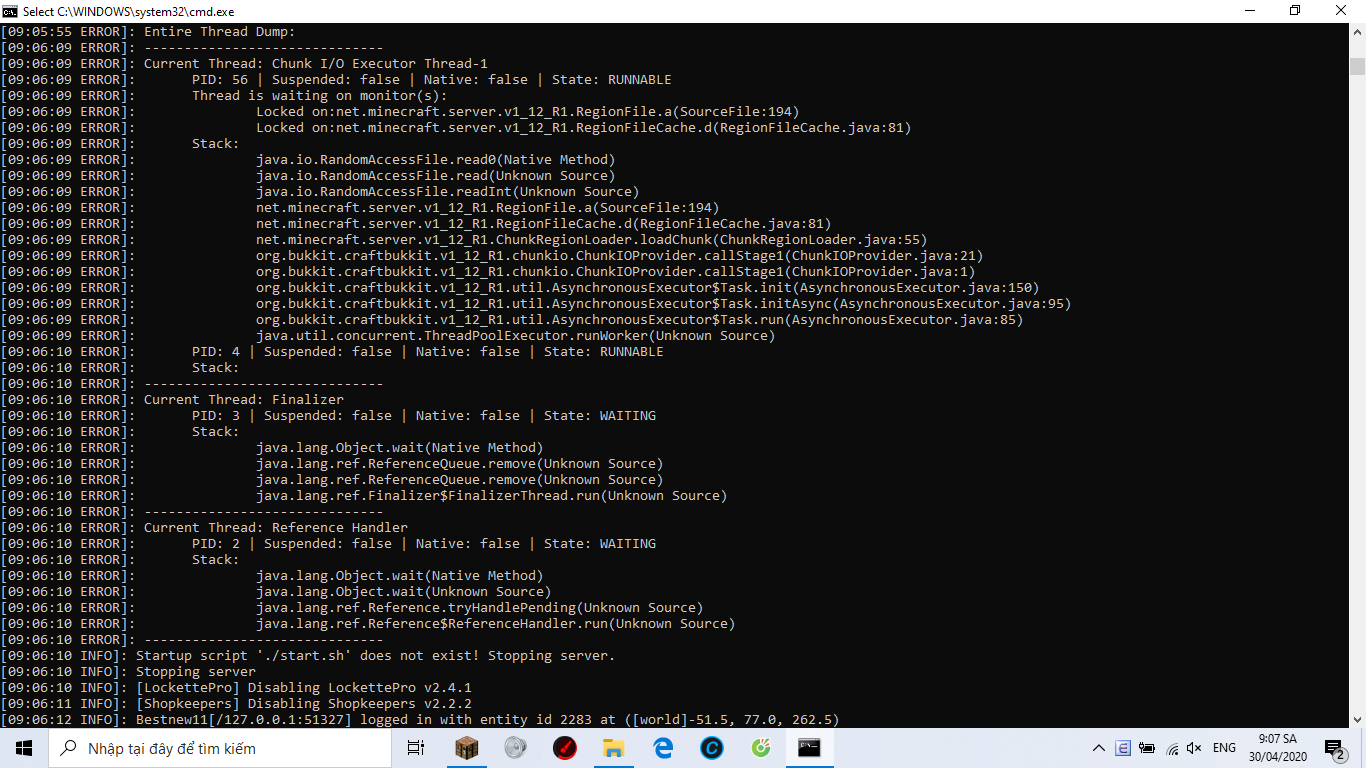Viewport: 1366px width, 768px height.
Task: Click the gray speaker app in the taskbar
Action: (516, 748)
